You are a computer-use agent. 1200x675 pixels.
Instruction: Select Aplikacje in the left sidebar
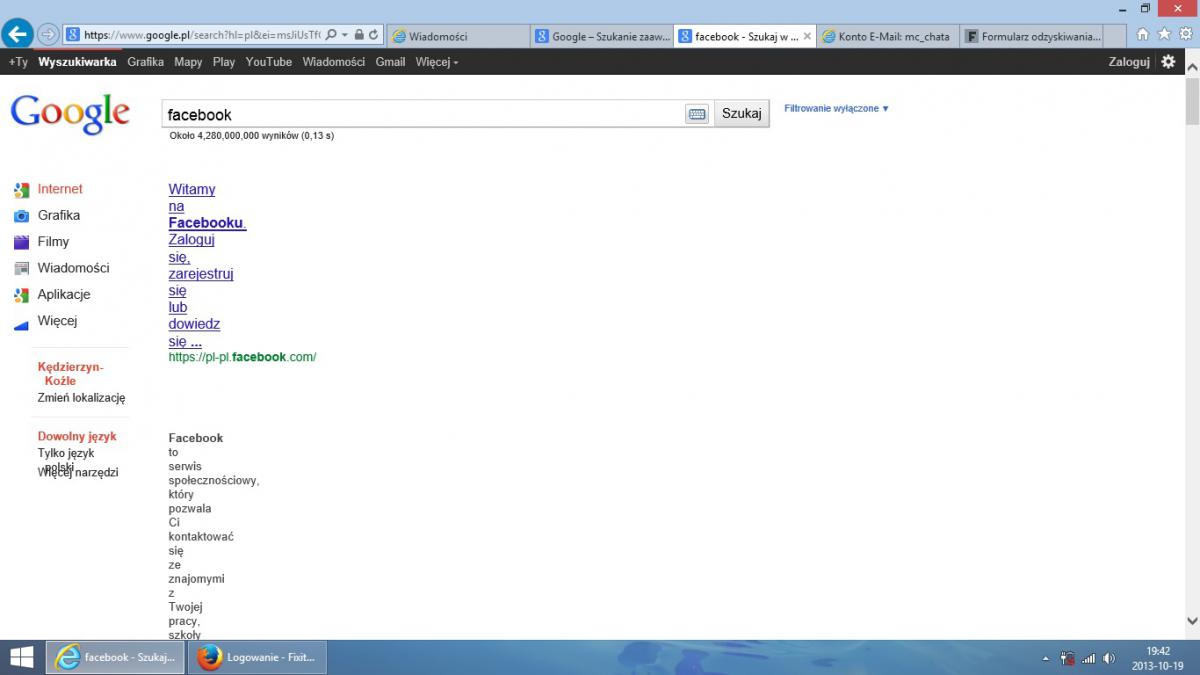click(x=64, y=295)
